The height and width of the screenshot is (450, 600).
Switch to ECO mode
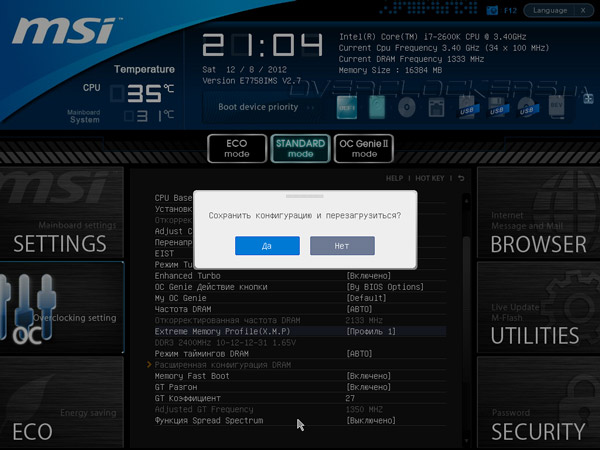coord(237,148)
